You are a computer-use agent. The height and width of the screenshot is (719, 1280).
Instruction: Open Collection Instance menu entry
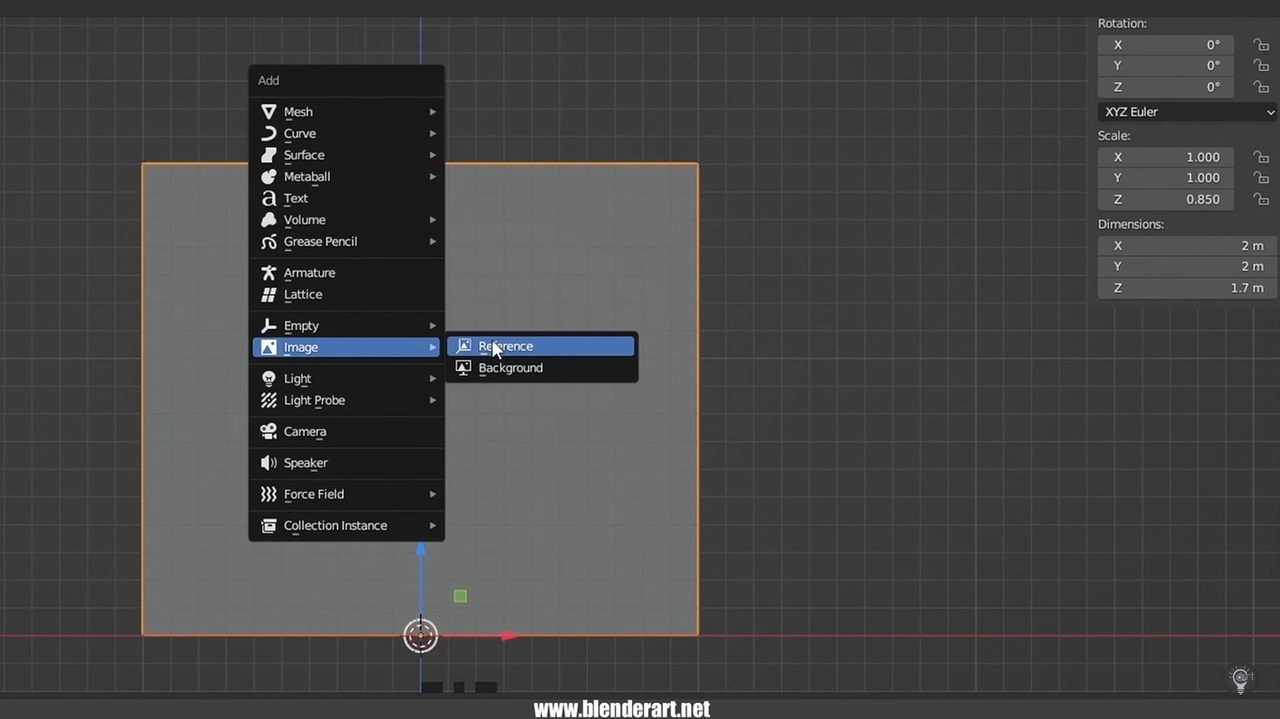click(346, 526)
